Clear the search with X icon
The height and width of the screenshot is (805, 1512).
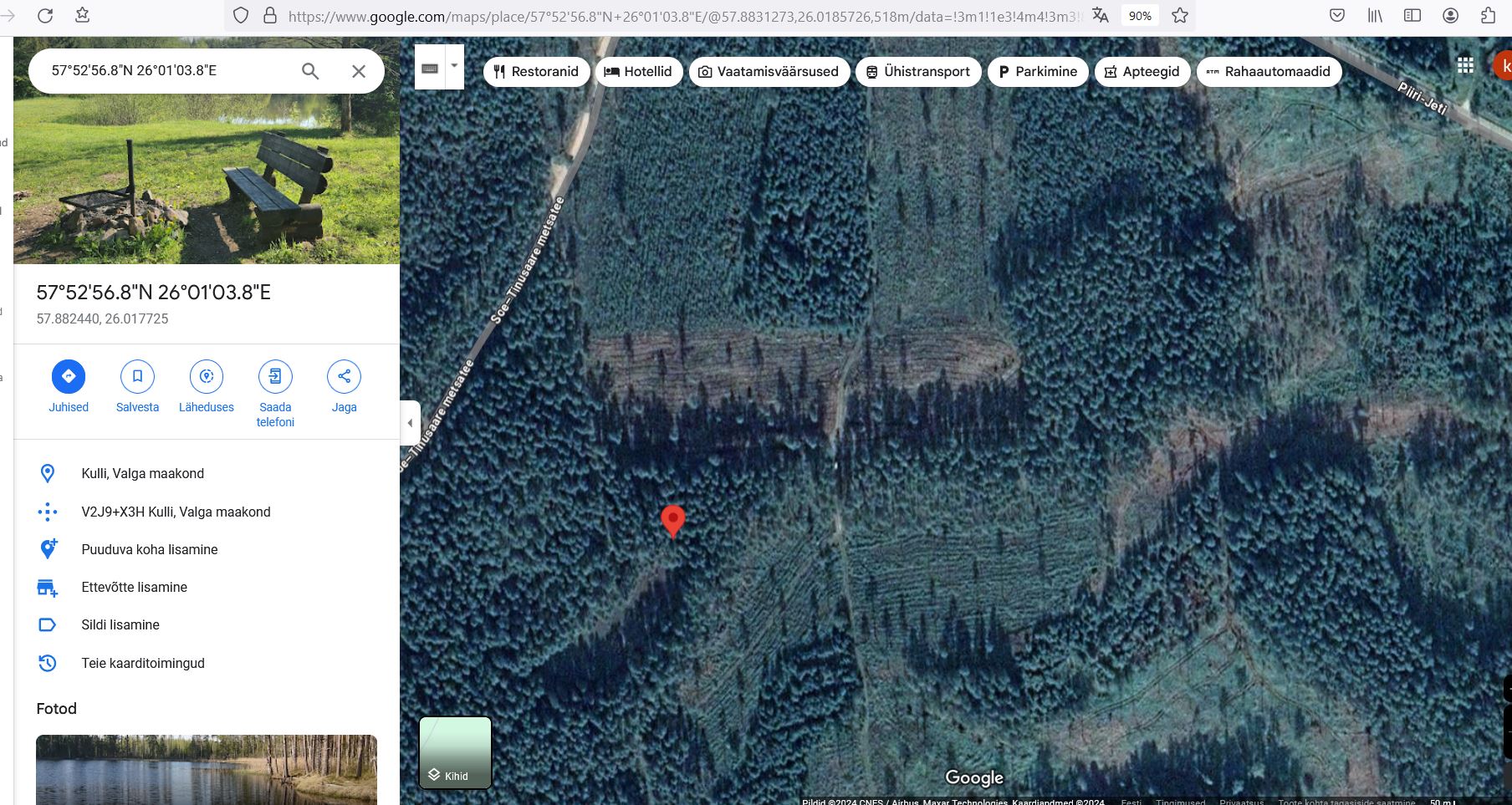[359, 71]
